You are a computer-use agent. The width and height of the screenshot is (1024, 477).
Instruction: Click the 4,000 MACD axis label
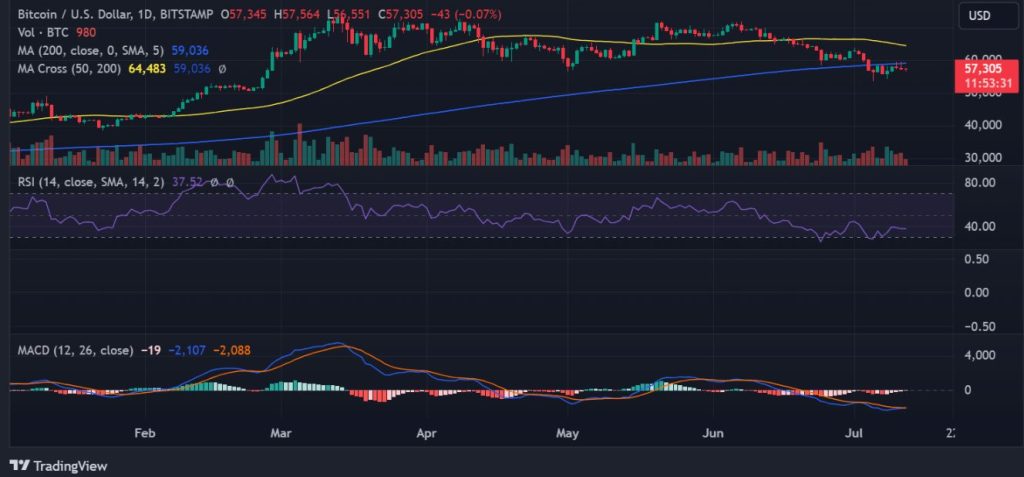click(x=980, y=355)
